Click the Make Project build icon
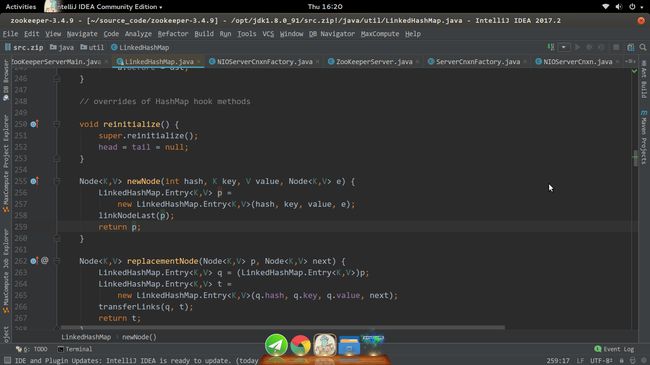The height and width of the screenshot is (365, 650). pos(551,47)
